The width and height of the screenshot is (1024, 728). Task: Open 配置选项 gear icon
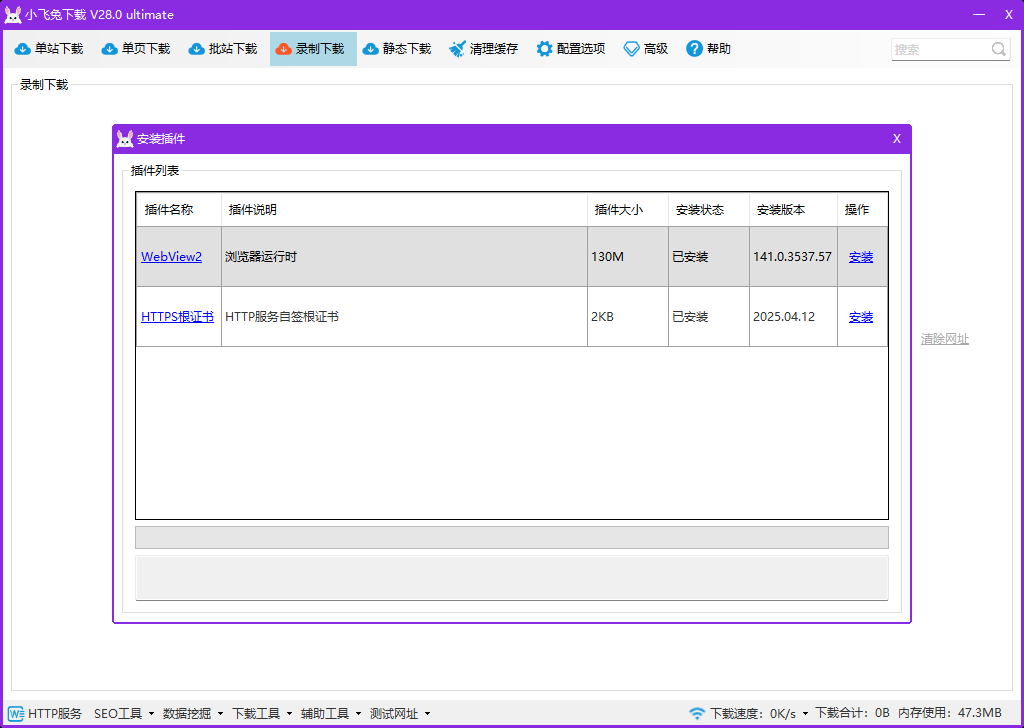[x=544, y=49]
